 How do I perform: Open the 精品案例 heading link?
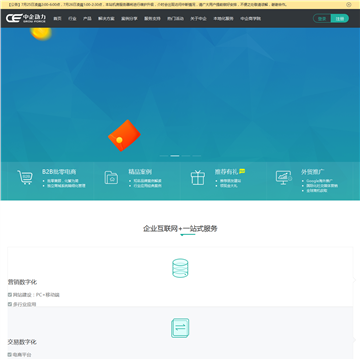[140, 172]
